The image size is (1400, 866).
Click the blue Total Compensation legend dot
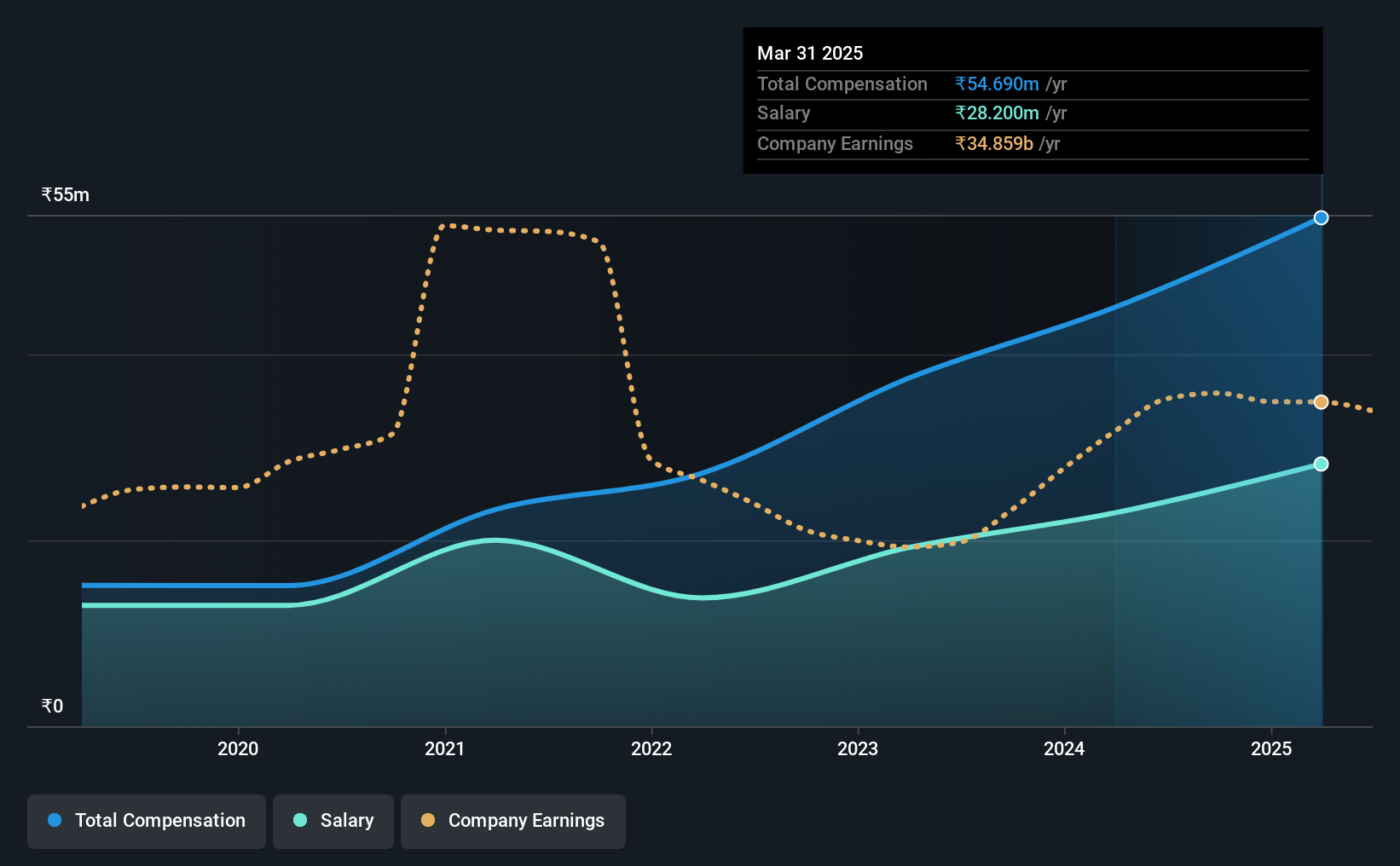click(55, 820)
